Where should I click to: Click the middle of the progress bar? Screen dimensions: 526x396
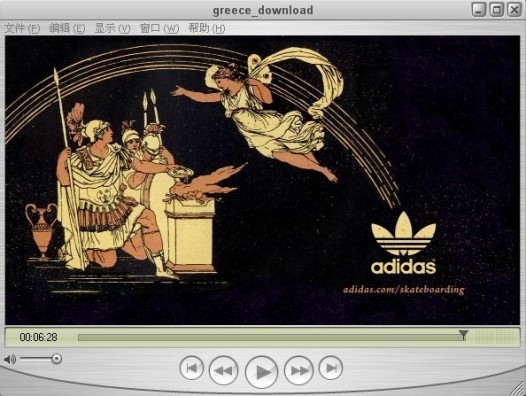[x=272, y=337]
